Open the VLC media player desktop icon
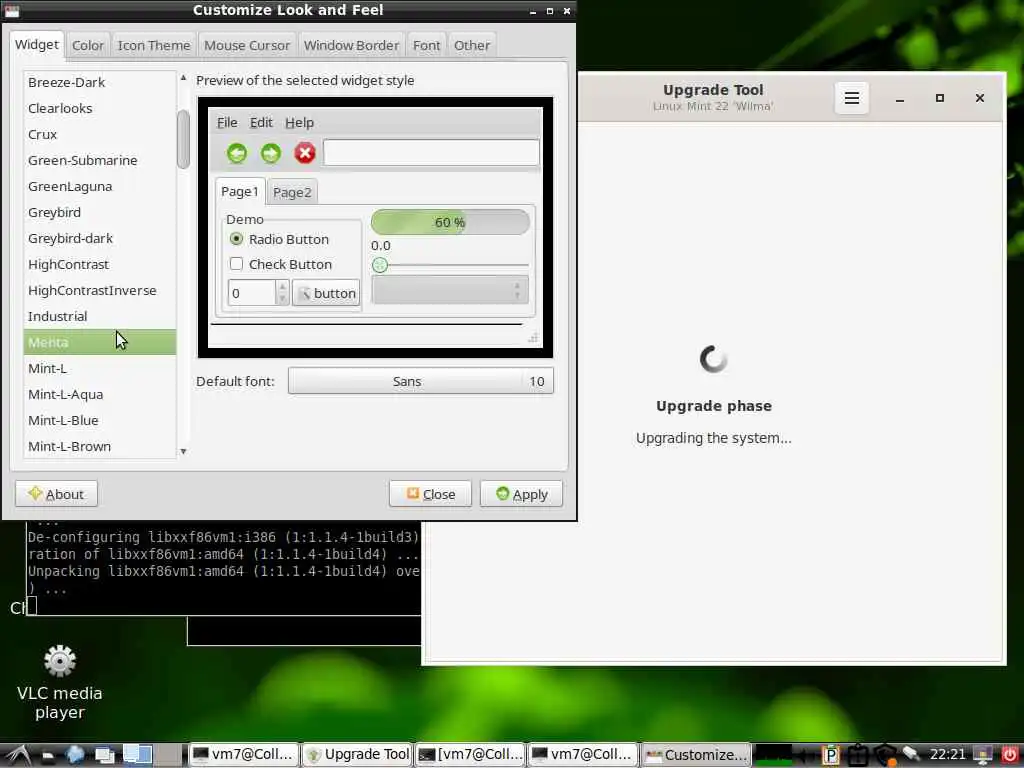 click(59, 682)
